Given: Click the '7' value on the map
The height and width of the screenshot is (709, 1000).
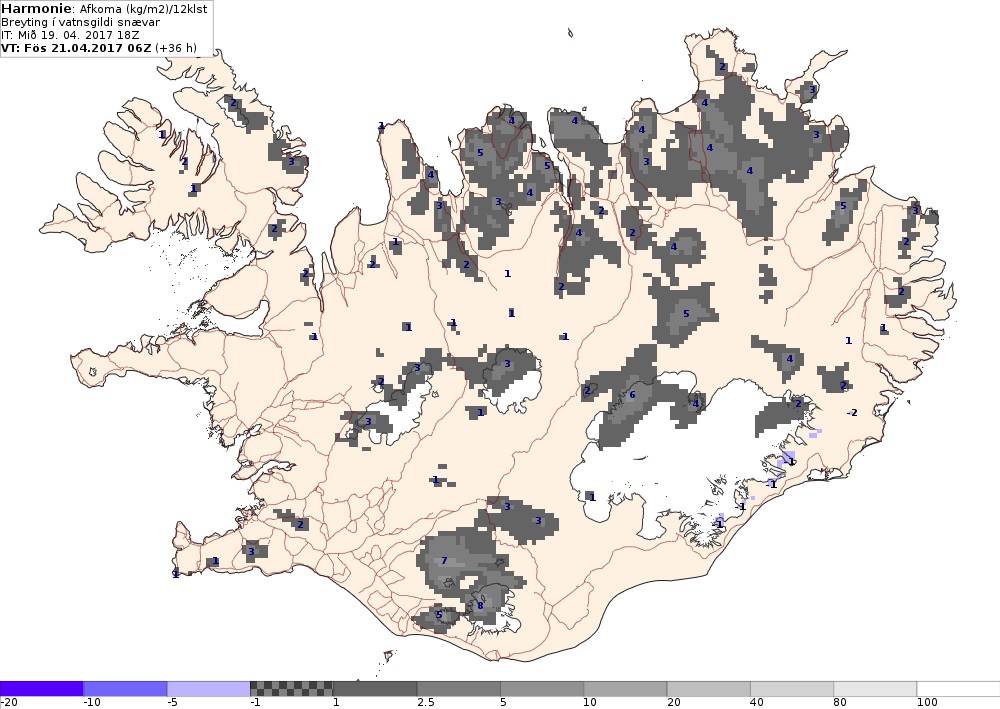Looking at the screenshot, I should click(444, 560).
